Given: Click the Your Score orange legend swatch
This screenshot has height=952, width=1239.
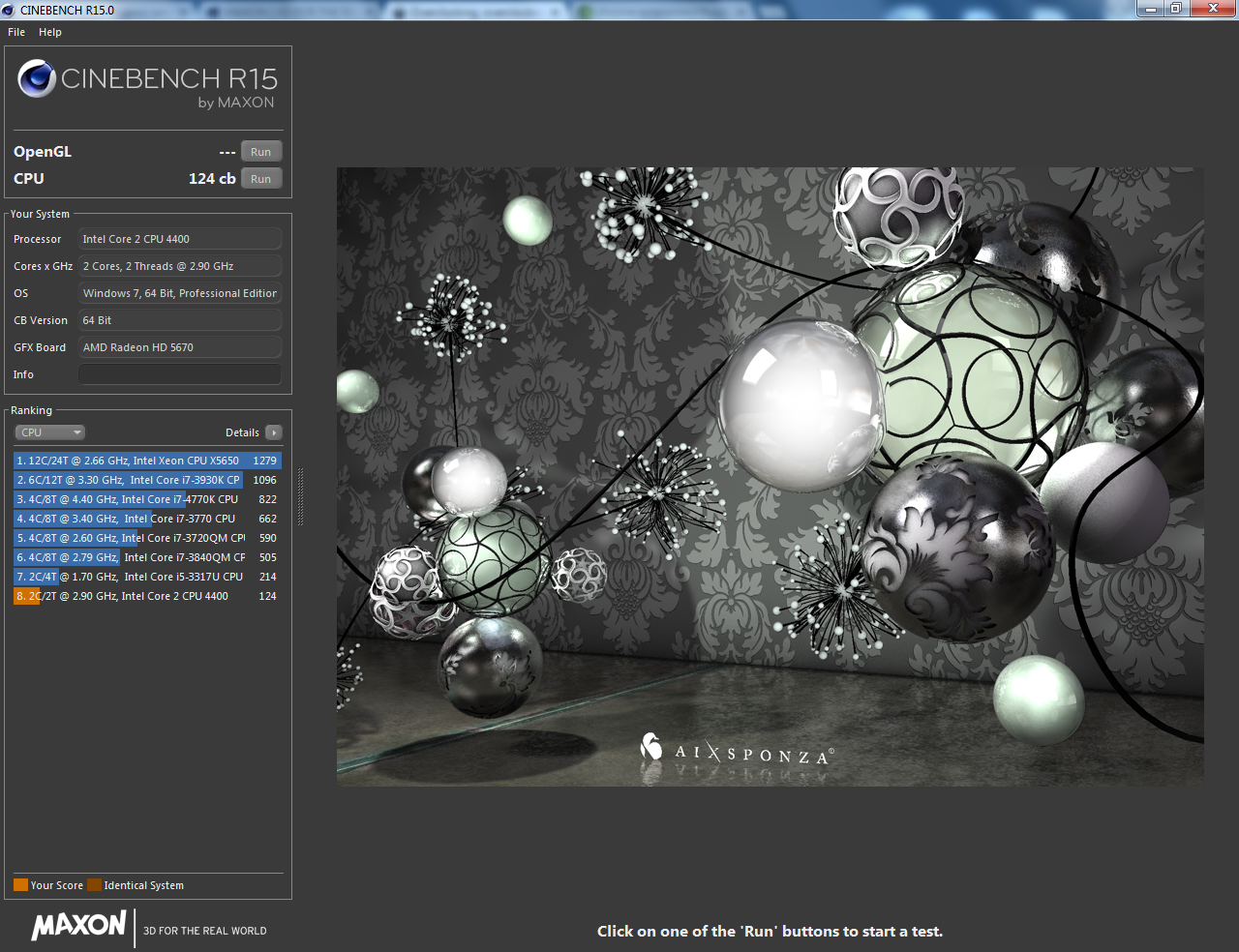Looking at the screenshot, I should [x=20, y=885].
